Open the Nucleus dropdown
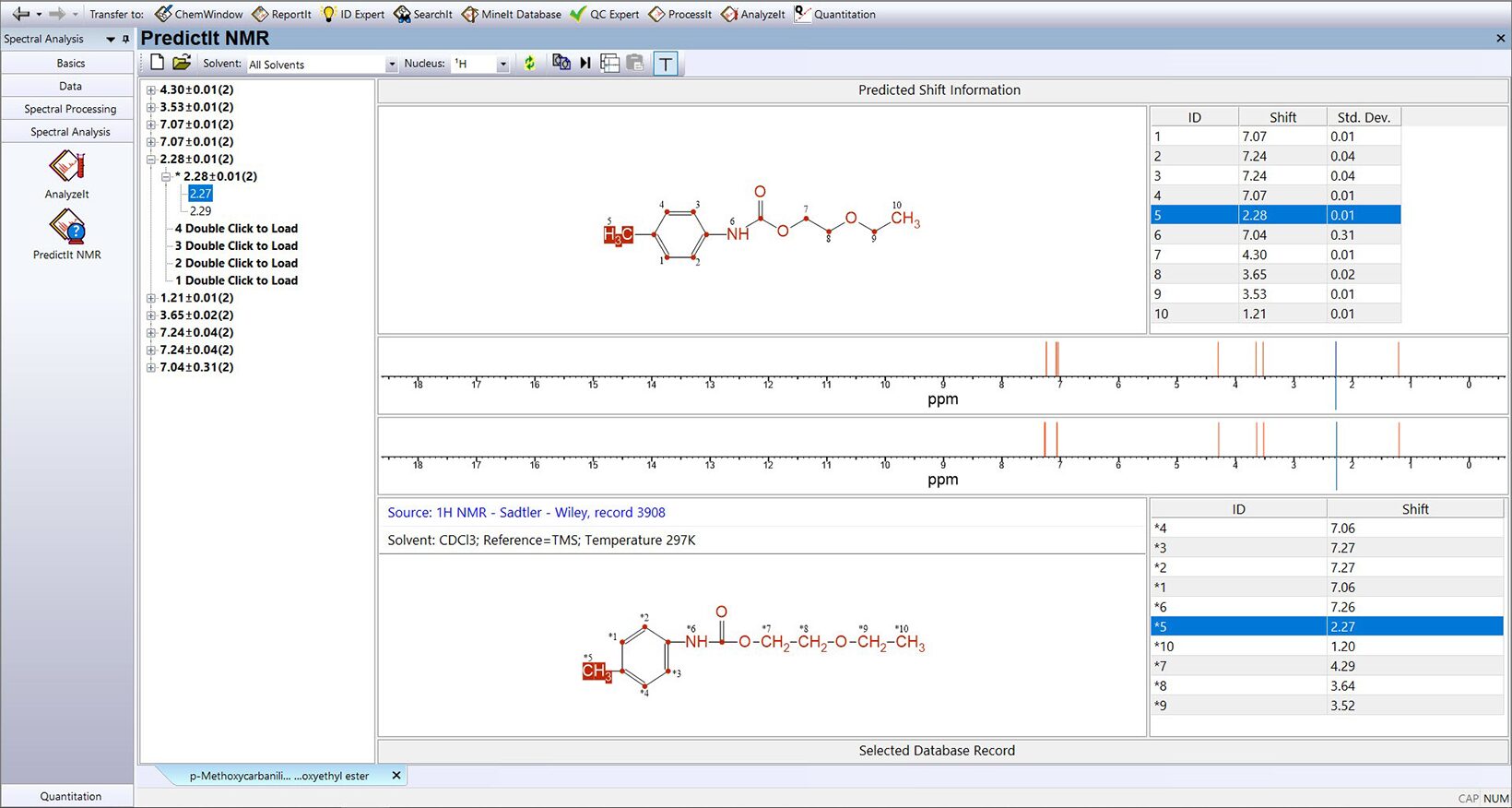This screenshot has width=1512, height=808. (502, 65)
